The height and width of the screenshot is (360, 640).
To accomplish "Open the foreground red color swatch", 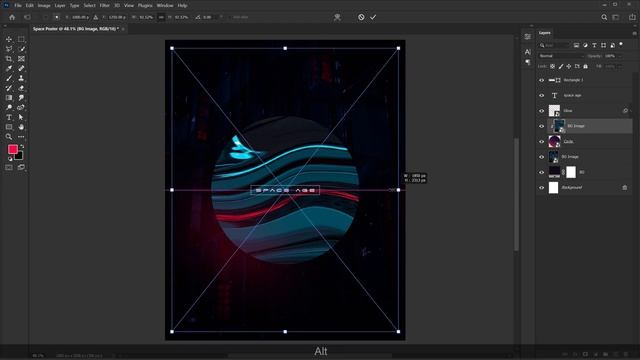I will coord(13,149).
